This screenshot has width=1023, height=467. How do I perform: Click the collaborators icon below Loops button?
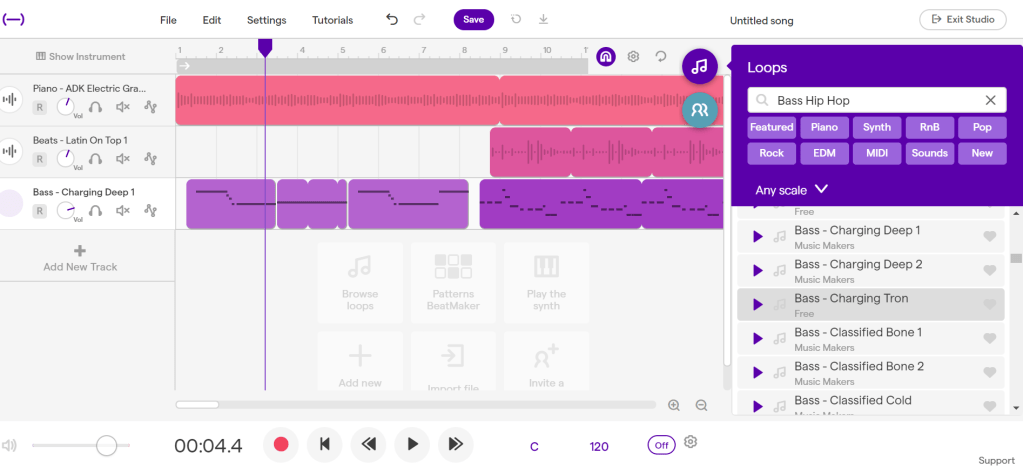(x=700, y=110)
